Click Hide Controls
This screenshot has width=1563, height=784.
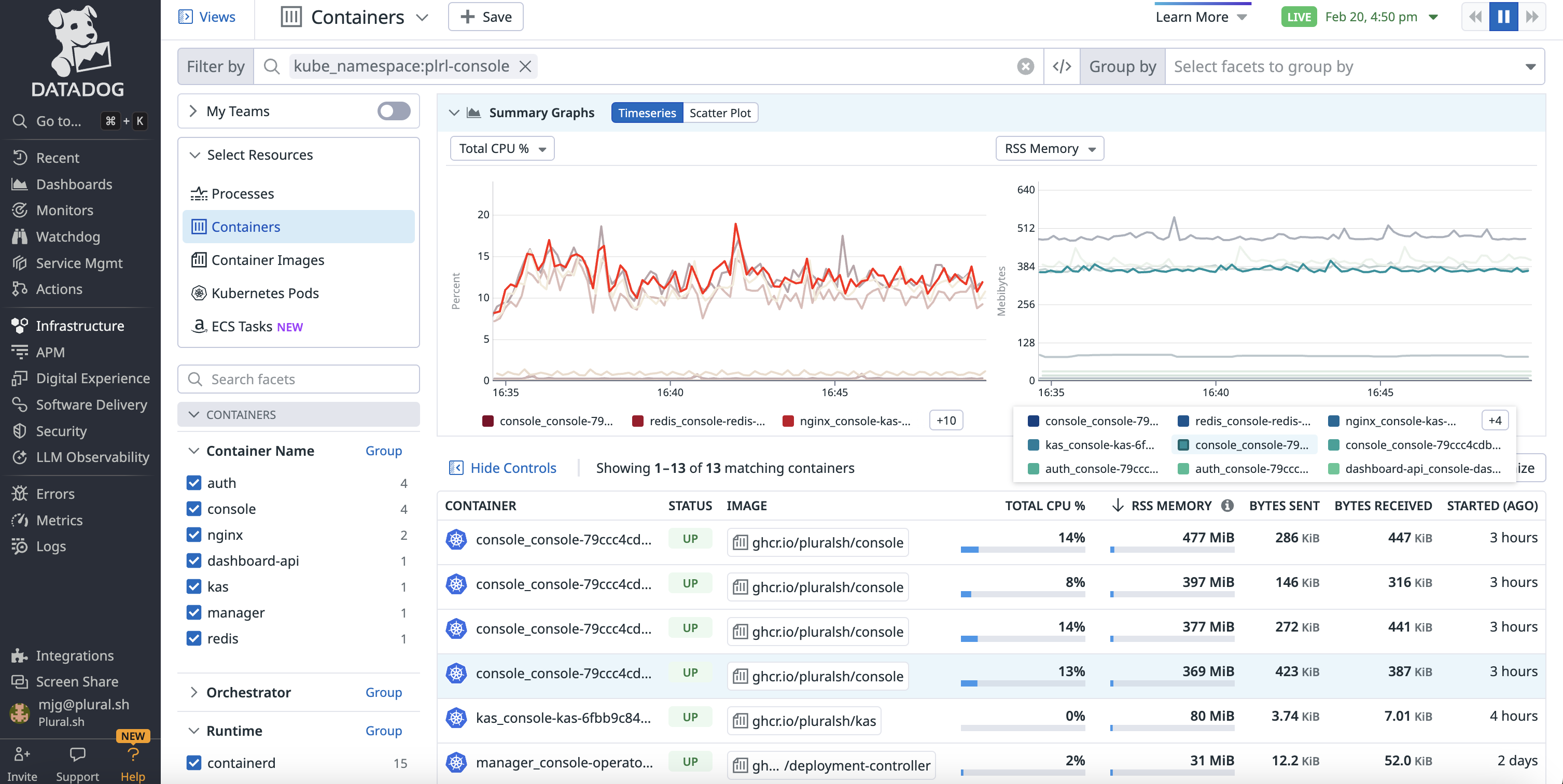click(x=503, y=468)
